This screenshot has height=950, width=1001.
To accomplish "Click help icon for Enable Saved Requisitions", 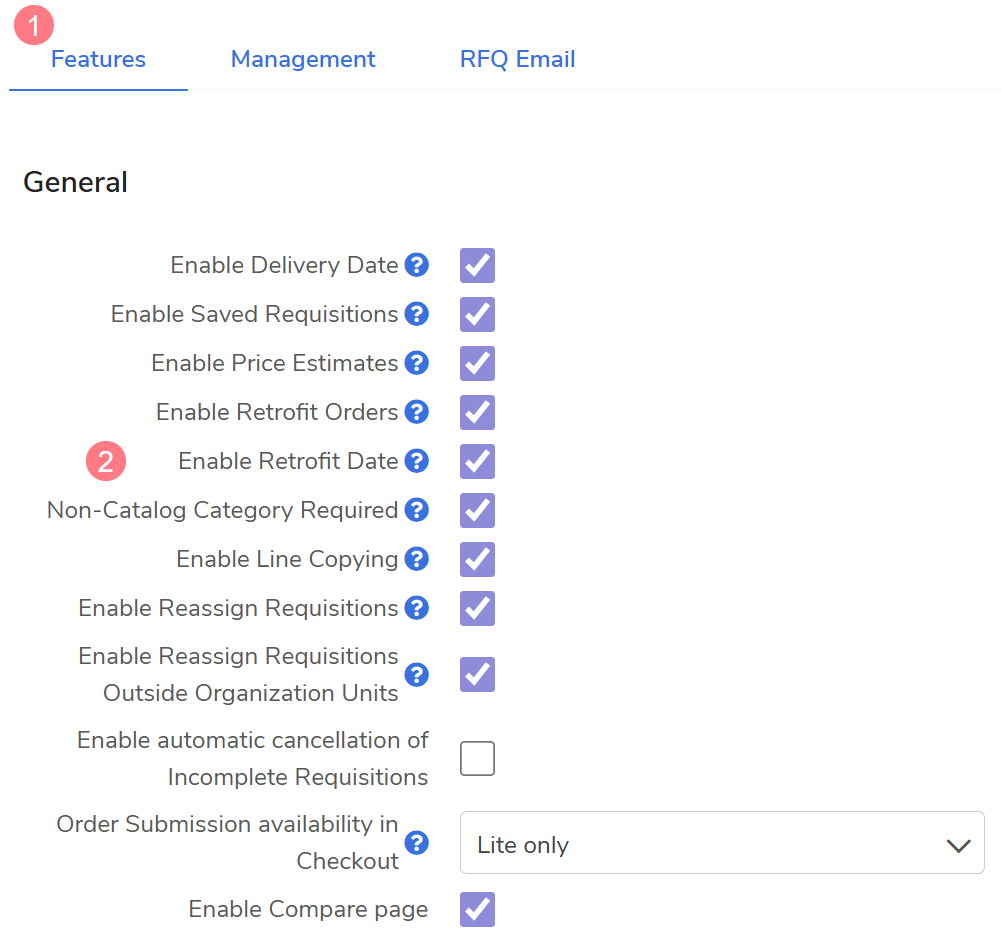I will 417,315.
